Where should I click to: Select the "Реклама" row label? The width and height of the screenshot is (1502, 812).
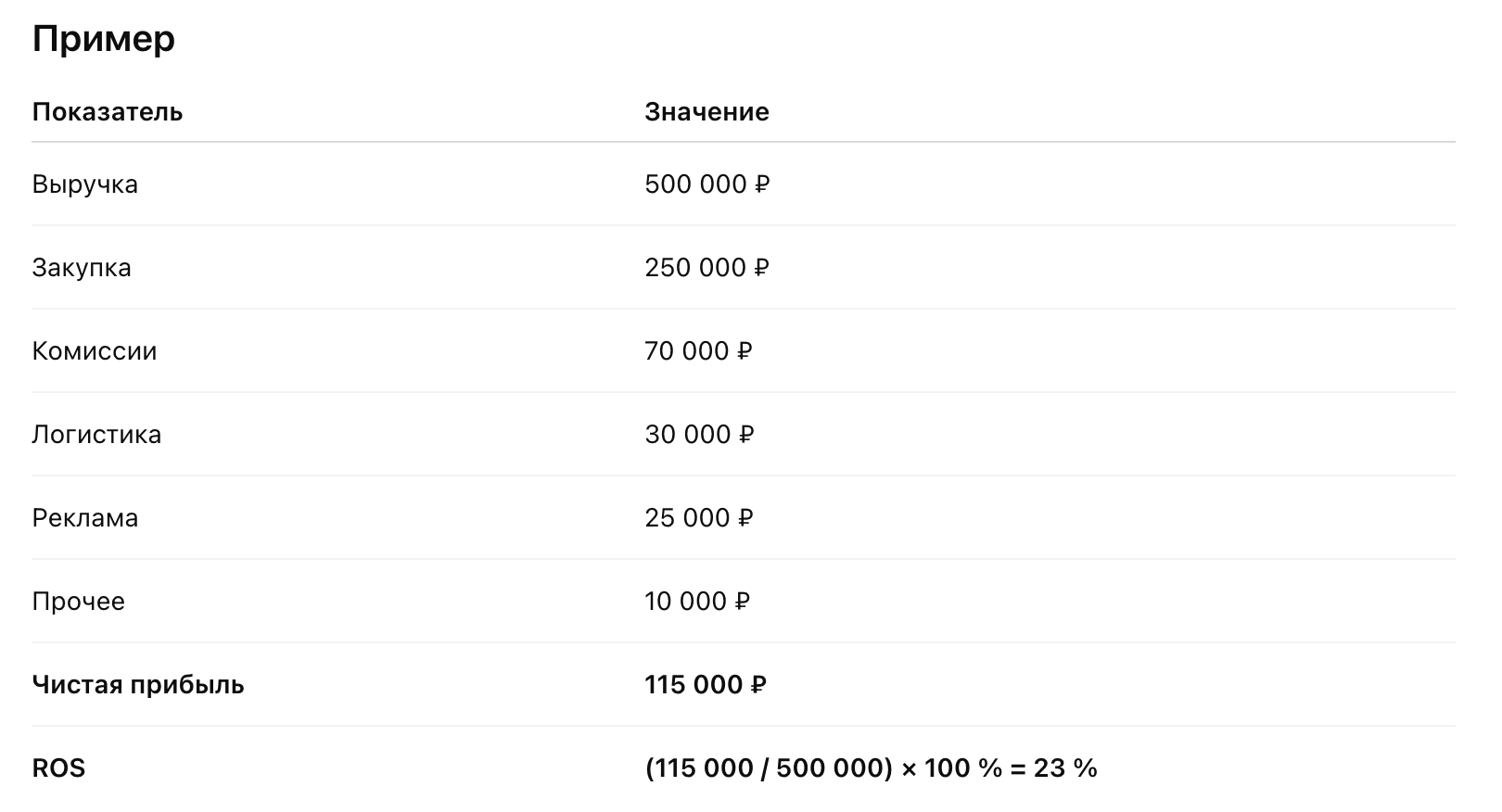click(x=84, y=518)
